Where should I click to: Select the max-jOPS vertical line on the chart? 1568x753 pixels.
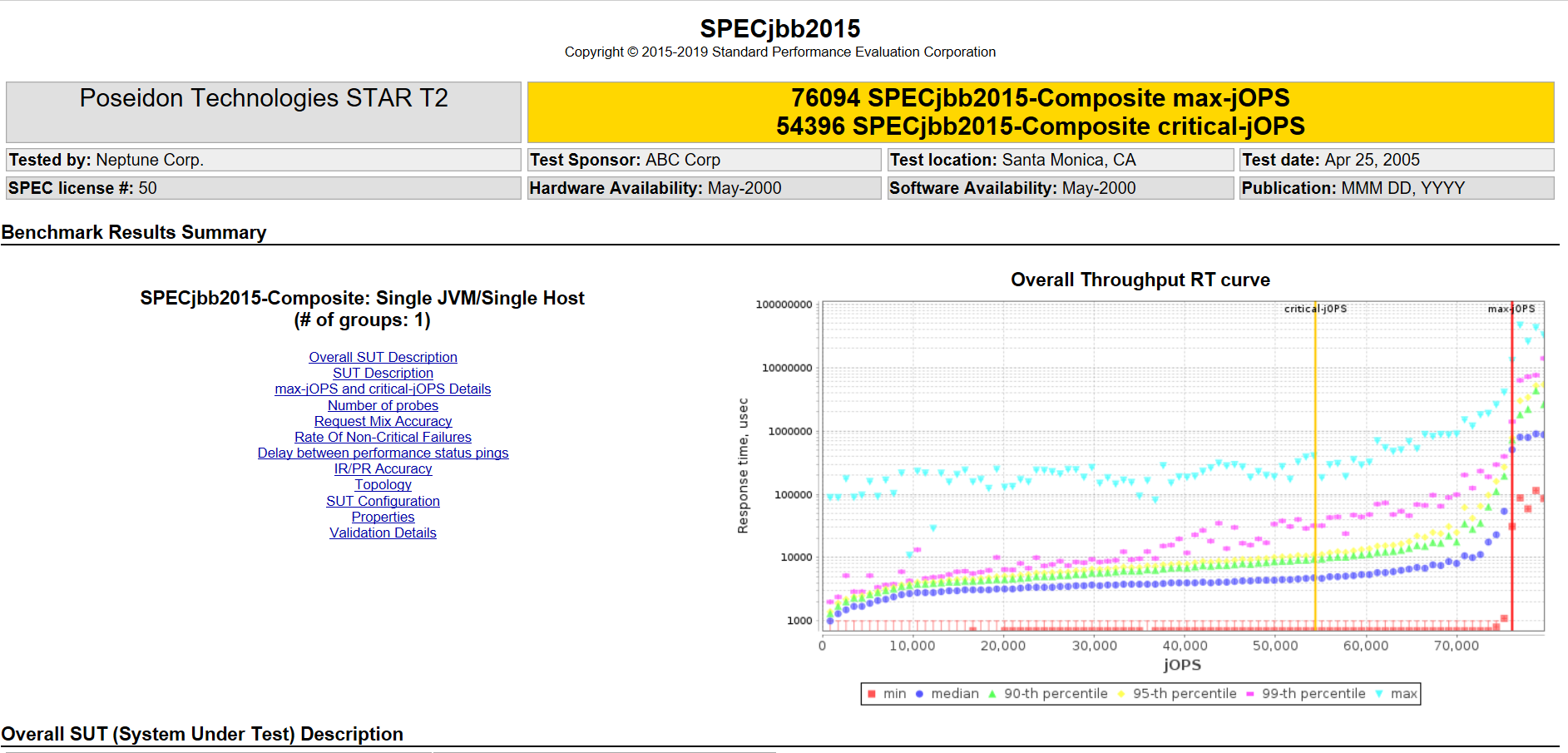click(1512, 466)
